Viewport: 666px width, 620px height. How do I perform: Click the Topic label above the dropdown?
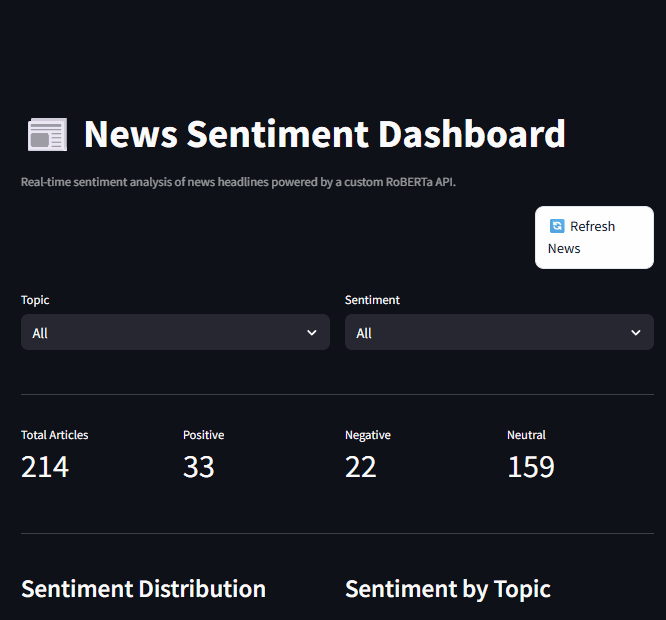tap(35, 300)
